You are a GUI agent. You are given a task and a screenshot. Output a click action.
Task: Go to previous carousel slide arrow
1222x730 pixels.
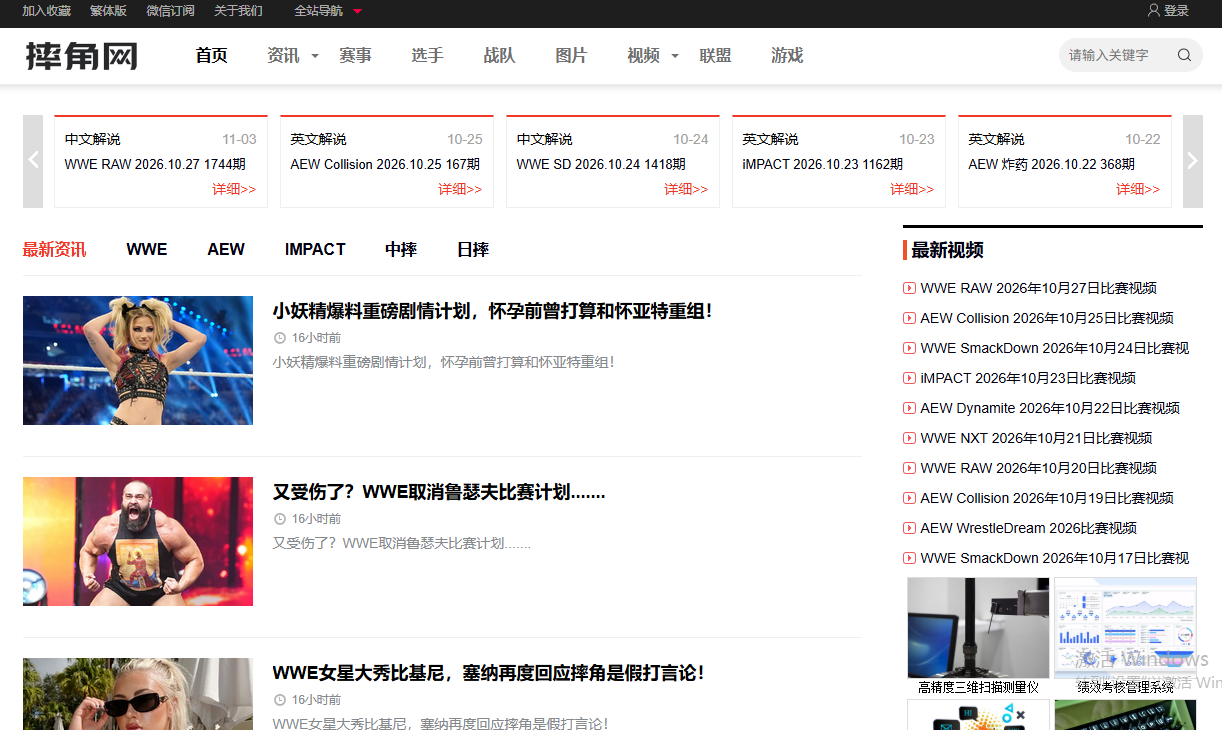coord(33,161)
